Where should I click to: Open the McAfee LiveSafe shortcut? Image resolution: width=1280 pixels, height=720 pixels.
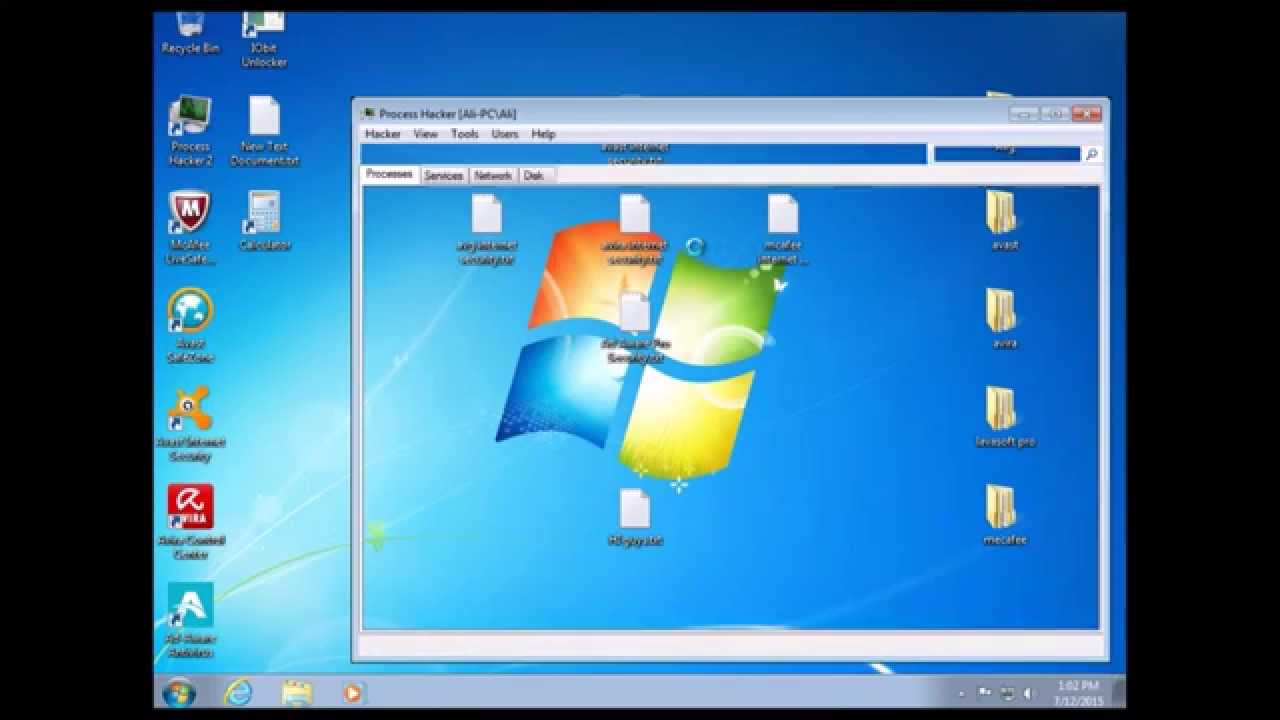point(190,229)
